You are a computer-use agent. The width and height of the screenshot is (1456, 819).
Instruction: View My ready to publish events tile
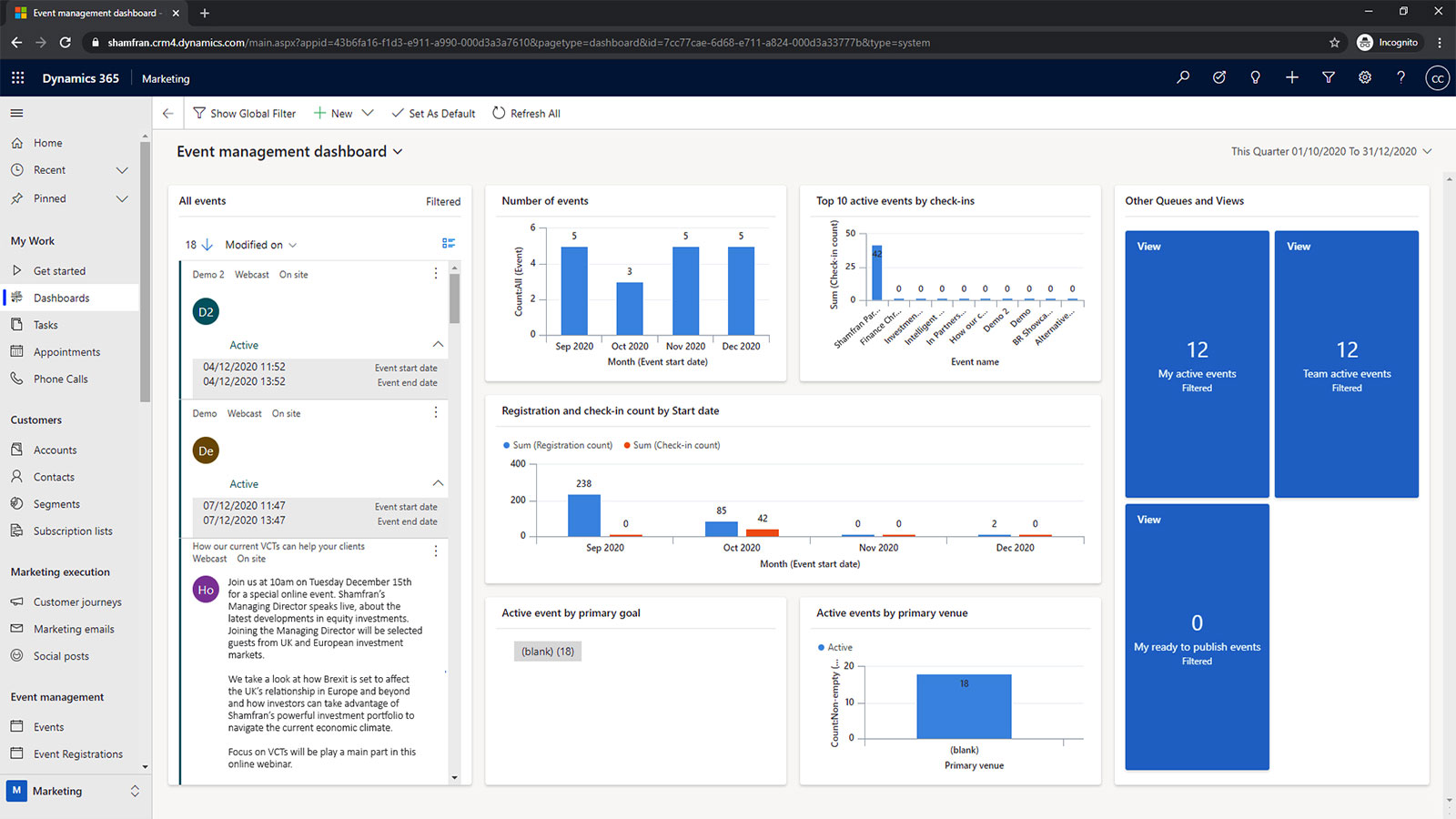pos(1197,637)
